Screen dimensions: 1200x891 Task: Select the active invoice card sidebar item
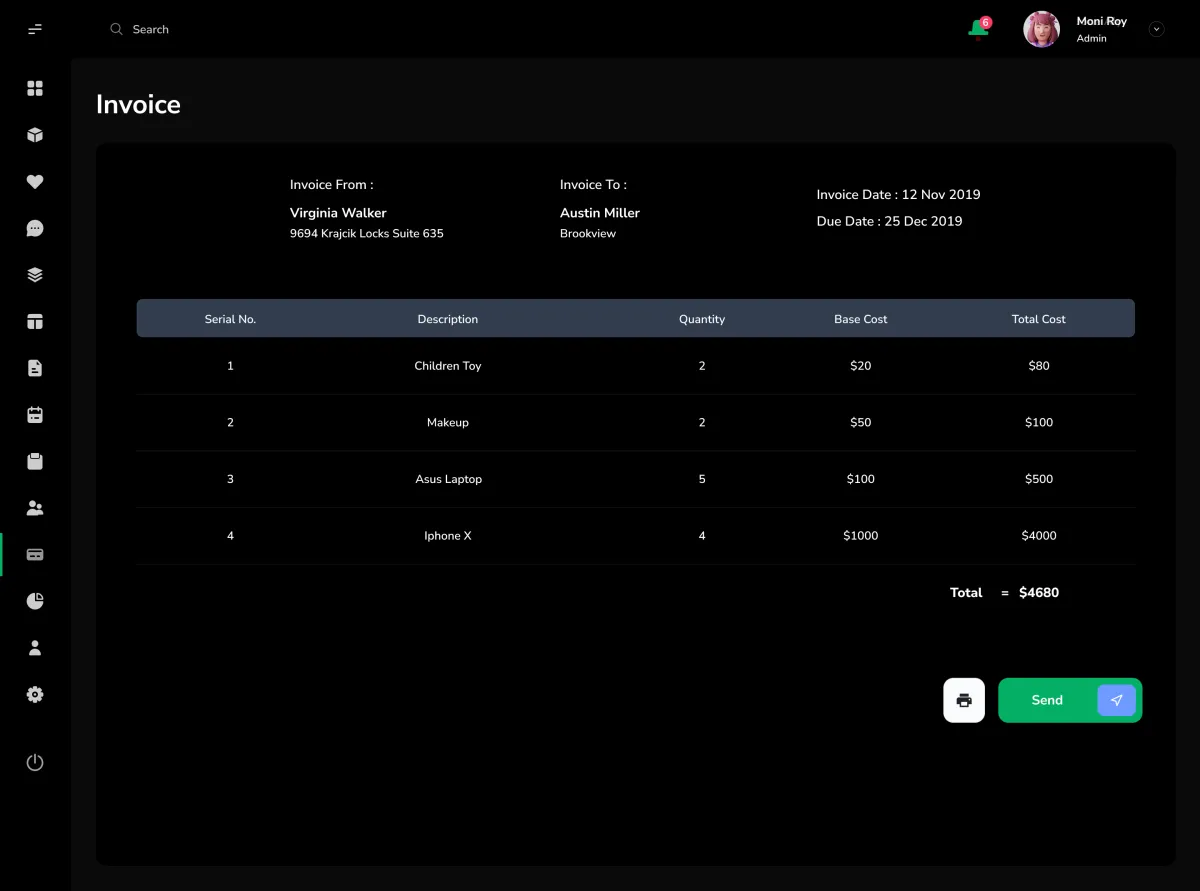point(35,554)
